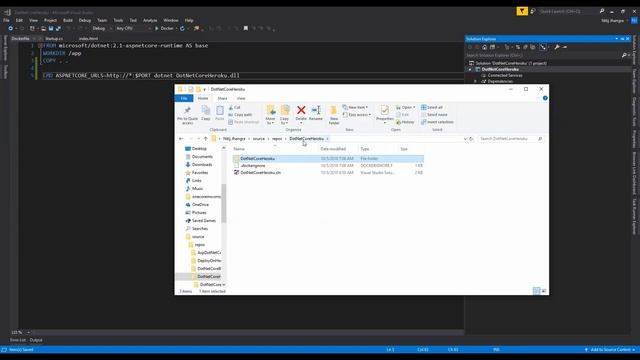Open the Share tab in Explorer ribbon
Screen dimensions: 640x360
click(222, 98)
